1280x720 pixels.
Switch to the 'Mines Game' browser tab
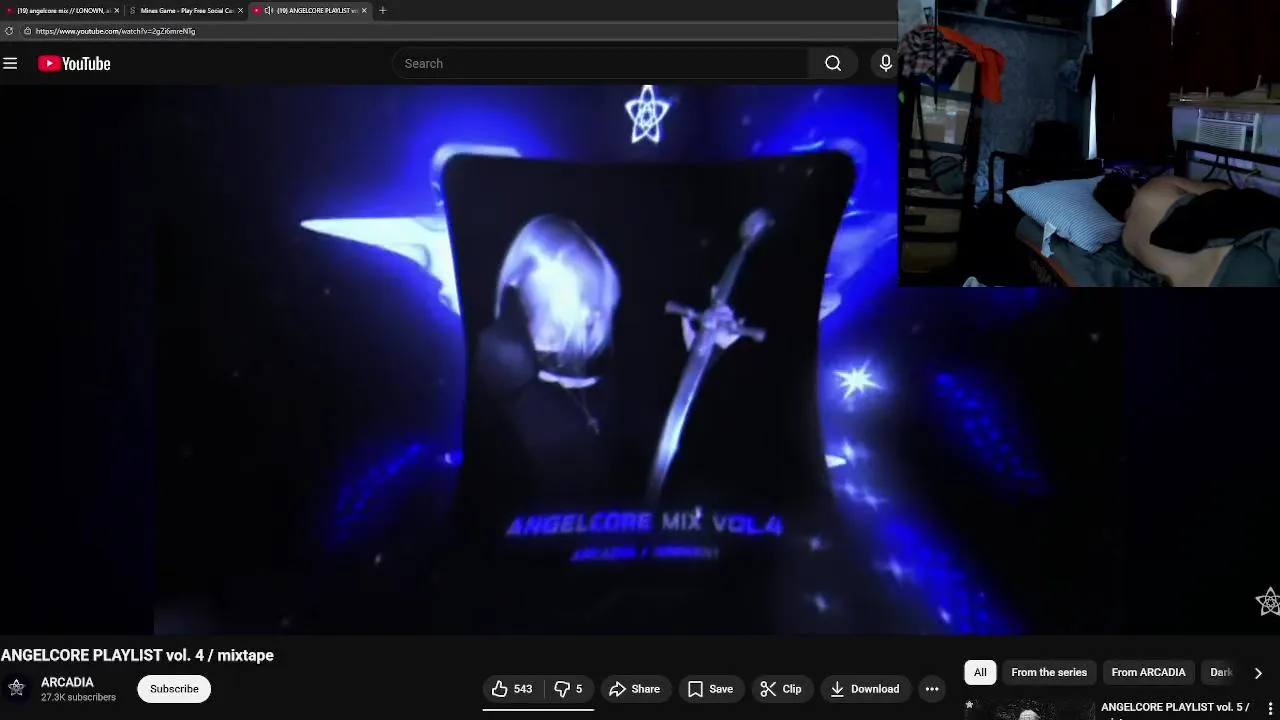(186, 10)
